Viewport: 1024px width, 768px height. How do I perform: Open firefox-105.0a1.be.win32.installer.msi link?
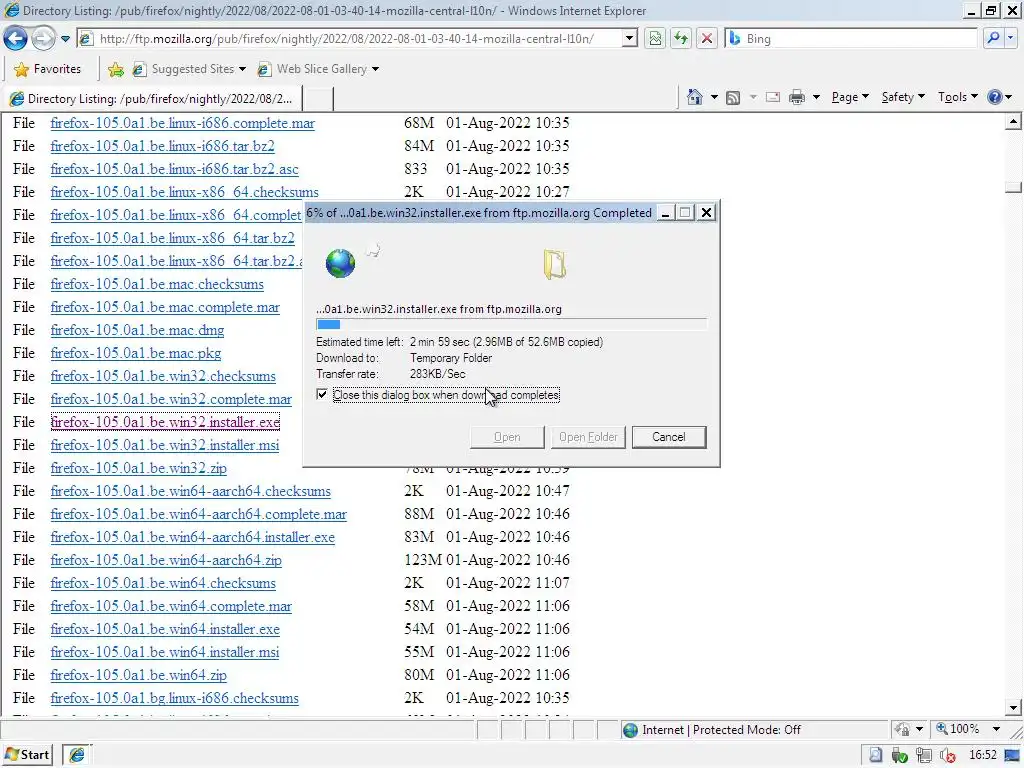point(165,445)
